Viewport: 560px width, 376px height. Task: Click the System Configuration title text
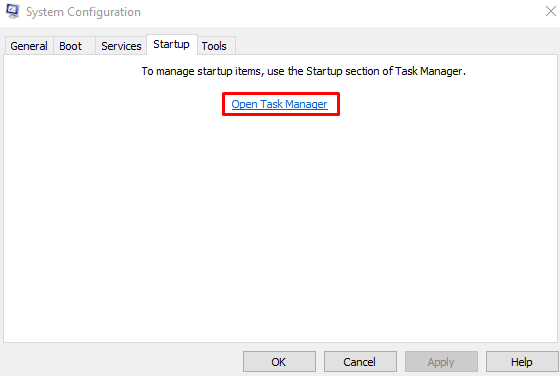(83, 12)
